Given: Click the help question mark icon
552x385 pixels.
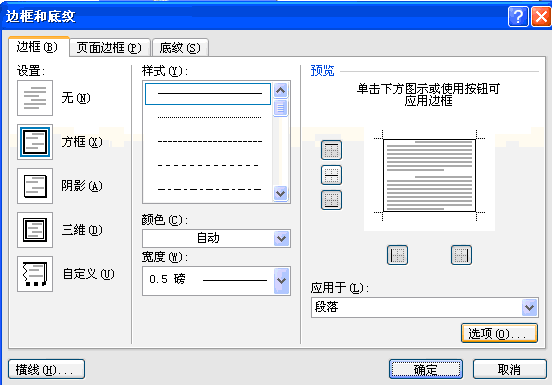Looking at the screenshot, I should 518,16.
